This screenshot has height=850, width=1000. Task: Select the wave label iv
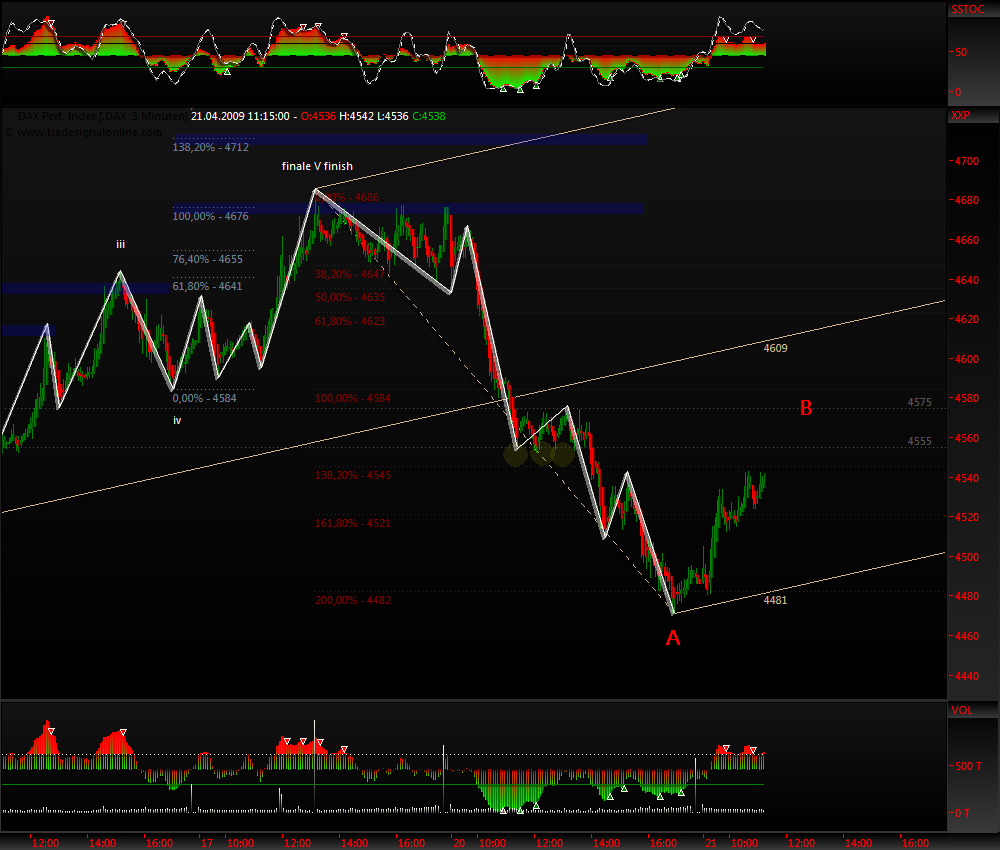pos(177,420)
